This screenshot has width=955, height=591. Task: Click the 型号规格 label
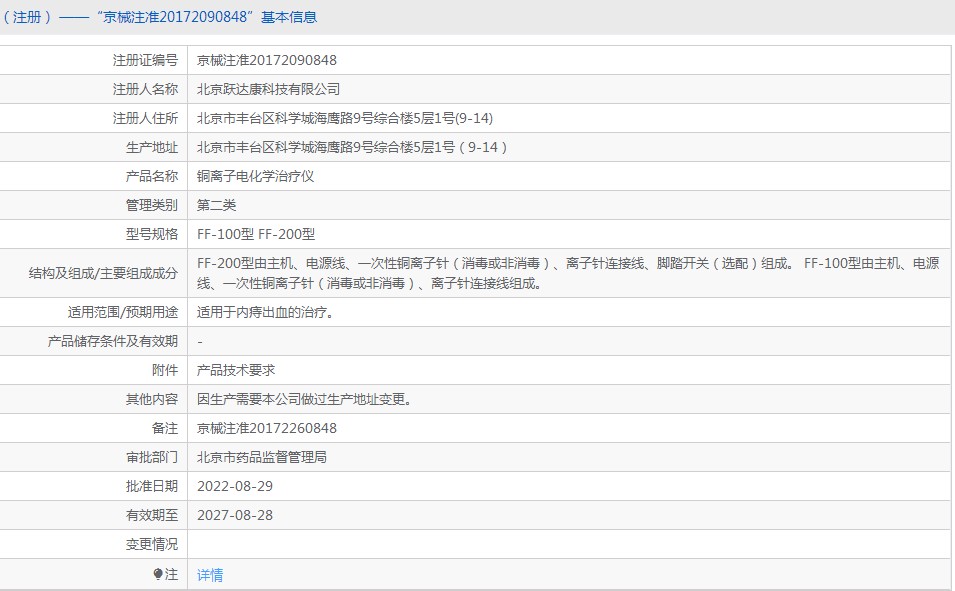tap(152, 235)
